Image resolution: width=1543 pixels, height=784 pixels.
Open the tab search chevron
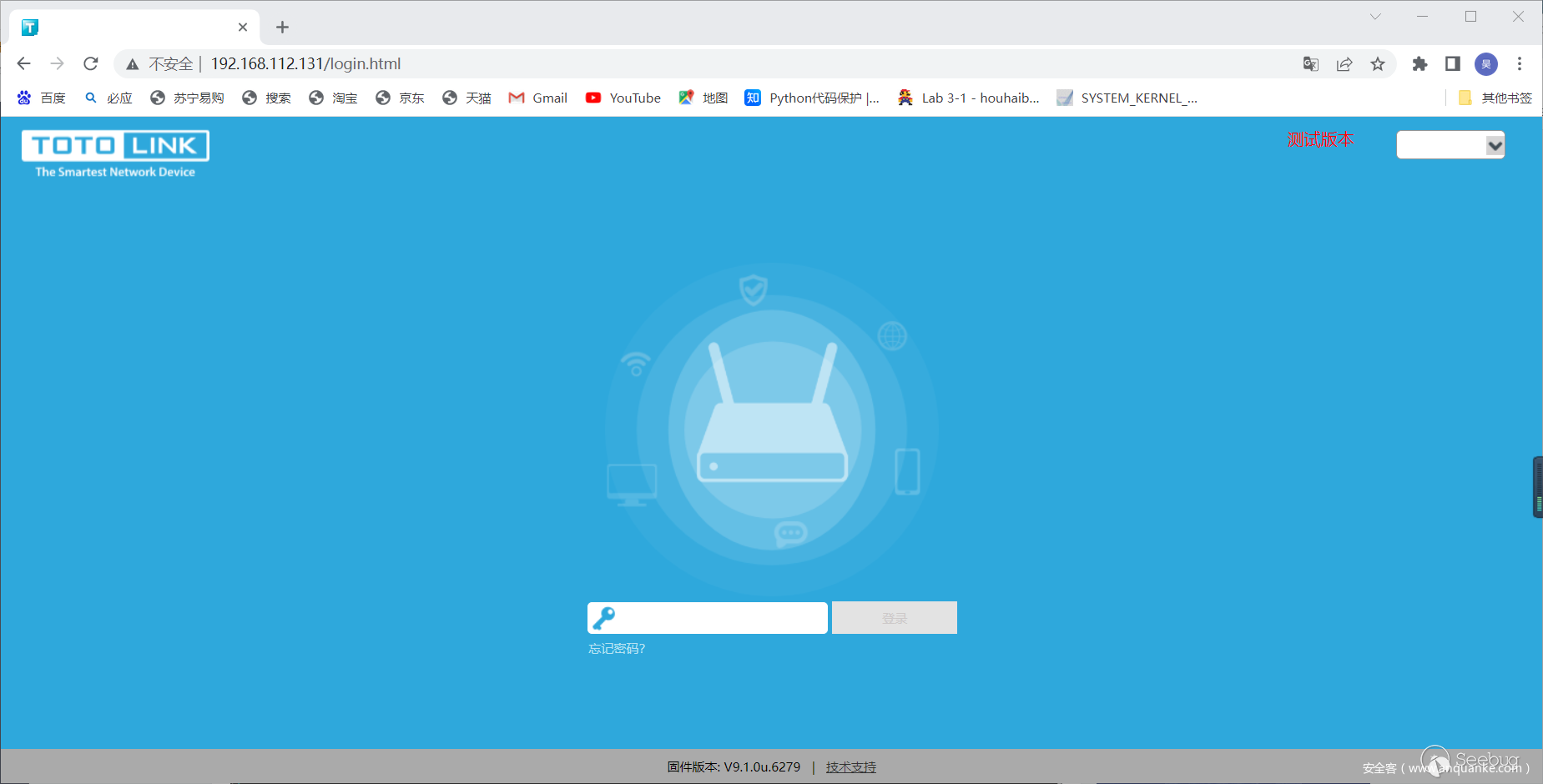click(x=1375, y=17)
